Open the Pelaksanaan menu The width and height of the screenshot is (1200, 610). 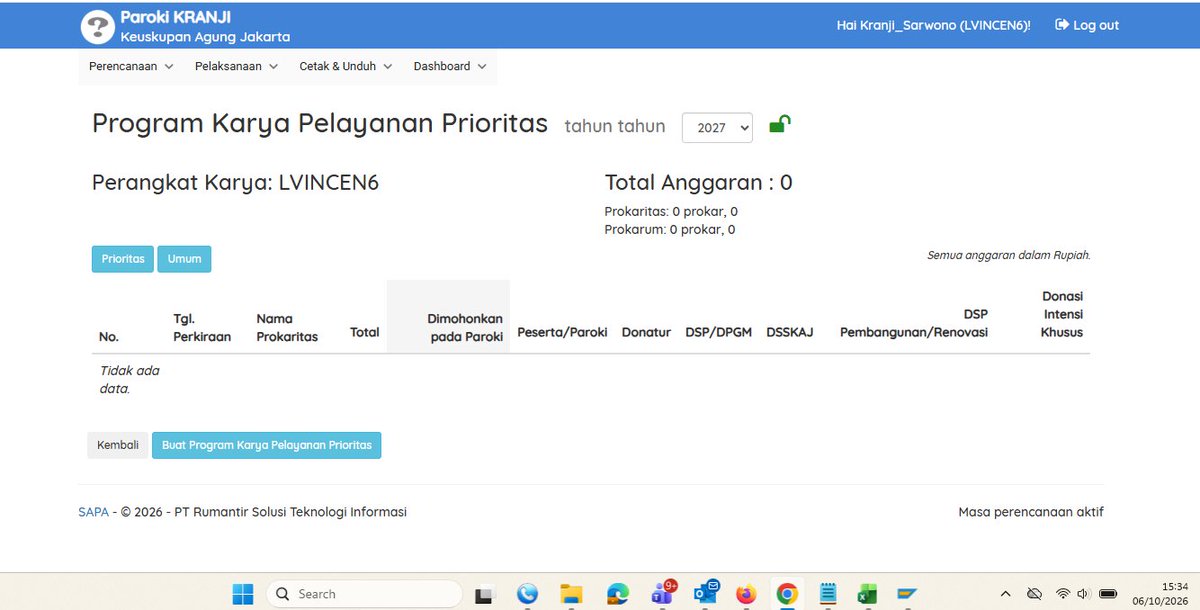click(237, 66)
